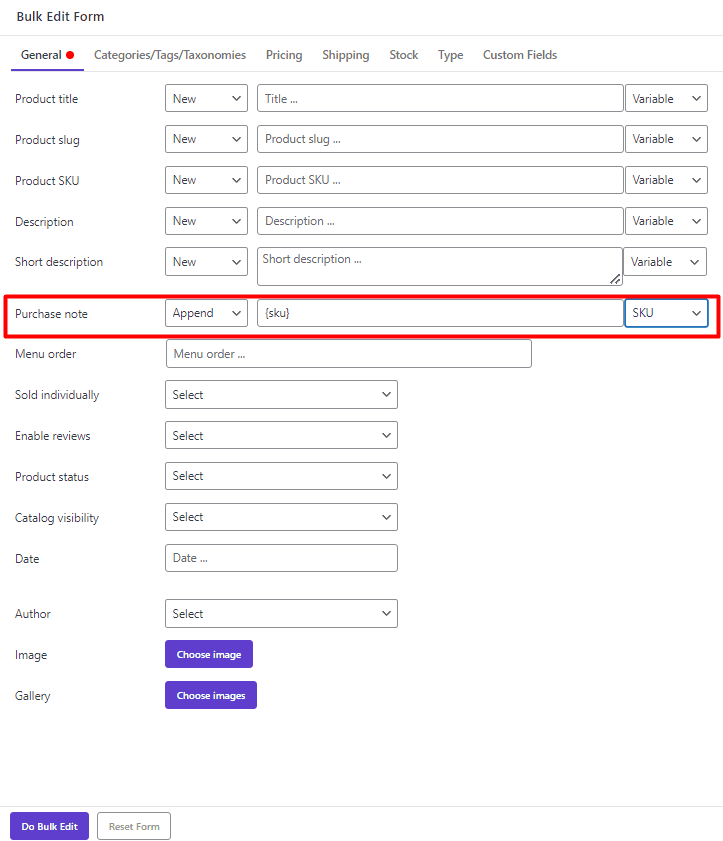The height and width of the screenshot is (841, 723).
Task: Switch to the Categories/Tags/Taxonomies tab
Action: [169, 55]
